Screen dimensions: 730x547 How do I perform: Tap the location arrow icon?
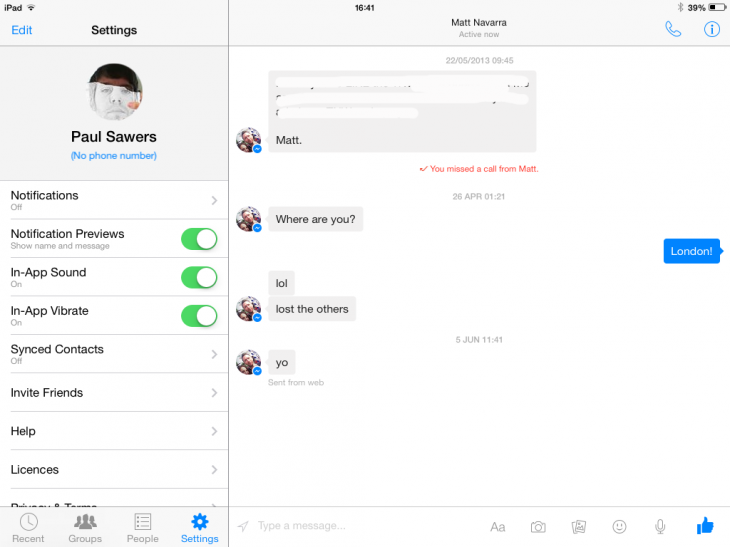(243, 527)
